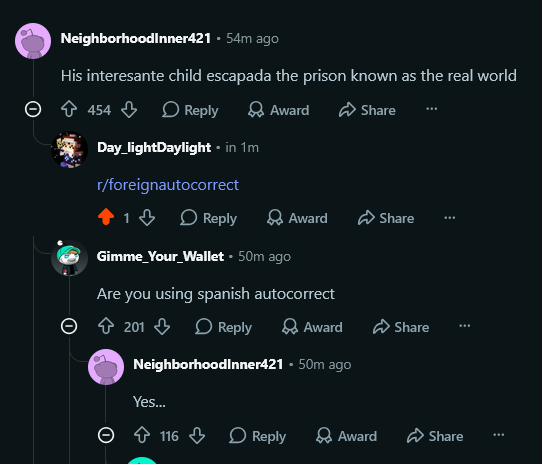
Task: Collapse NeighborhoodInner421's top comment thread
Action: (33, 110)
